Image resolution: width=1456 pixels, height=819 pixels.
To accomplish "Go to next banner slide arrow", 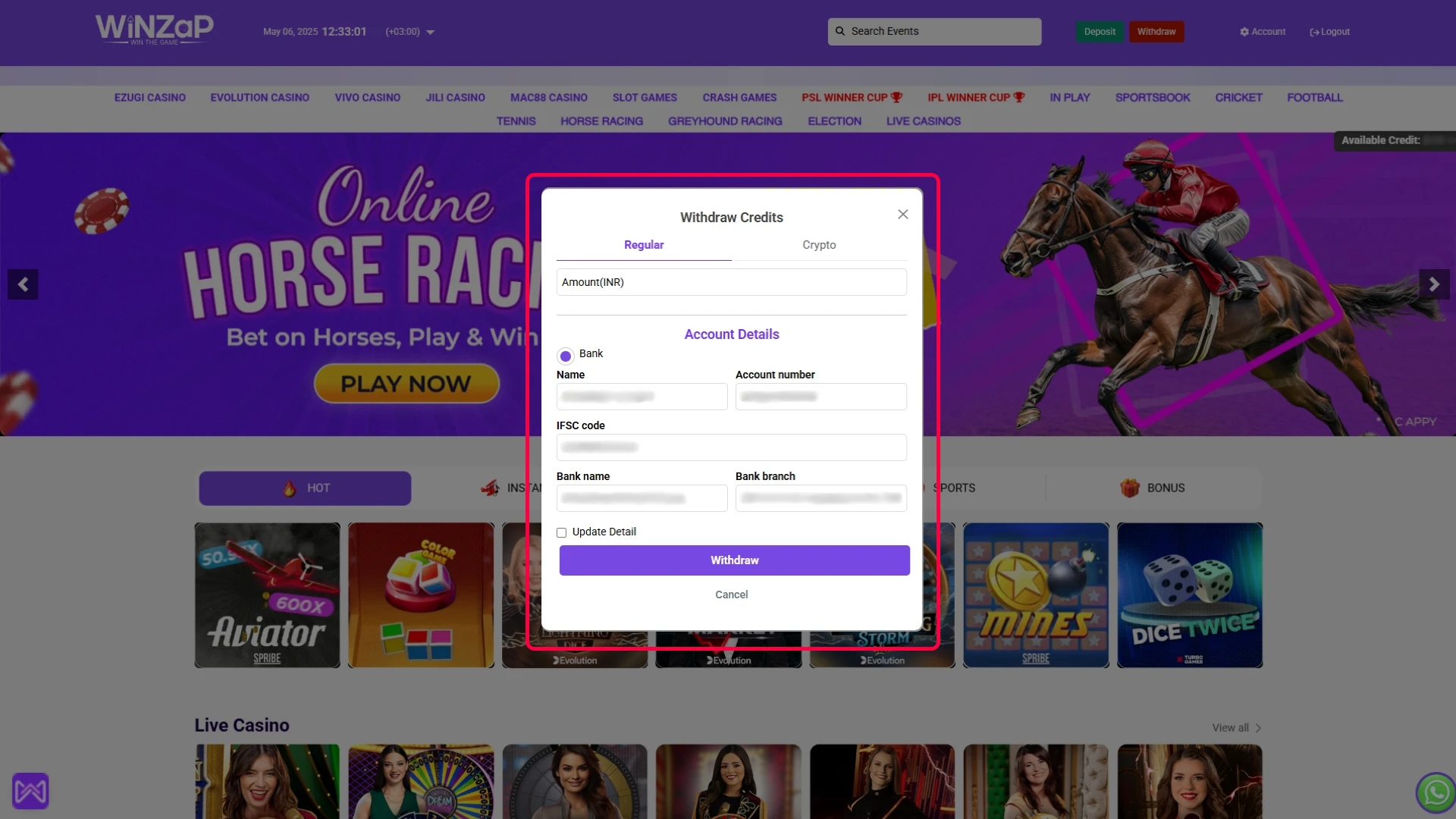I will coord(1433,284).
